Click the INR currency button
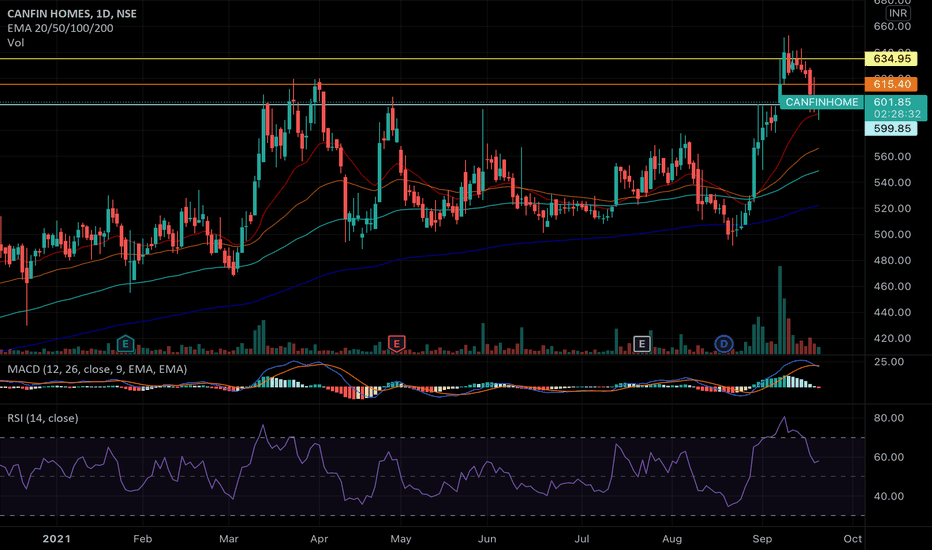932x550 pixels. click(898, 12)
